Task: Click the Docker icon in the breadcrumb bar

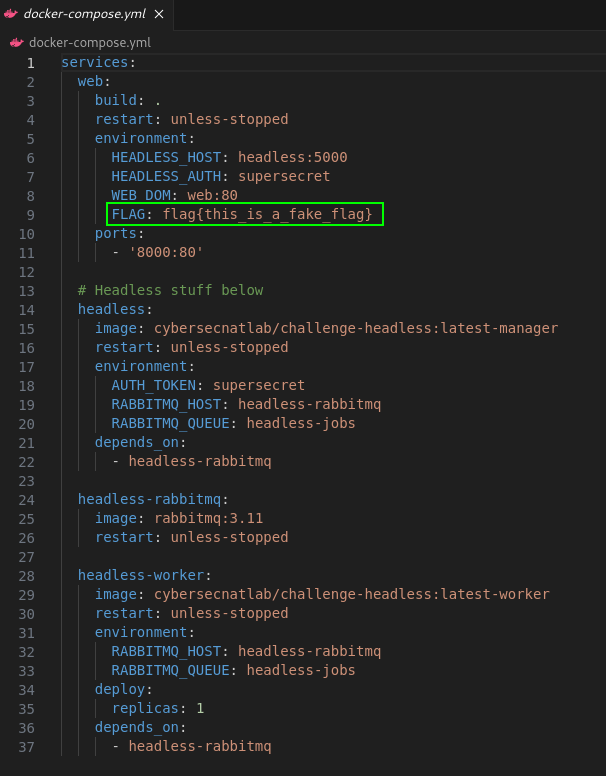Action: (x=17, y=43)
